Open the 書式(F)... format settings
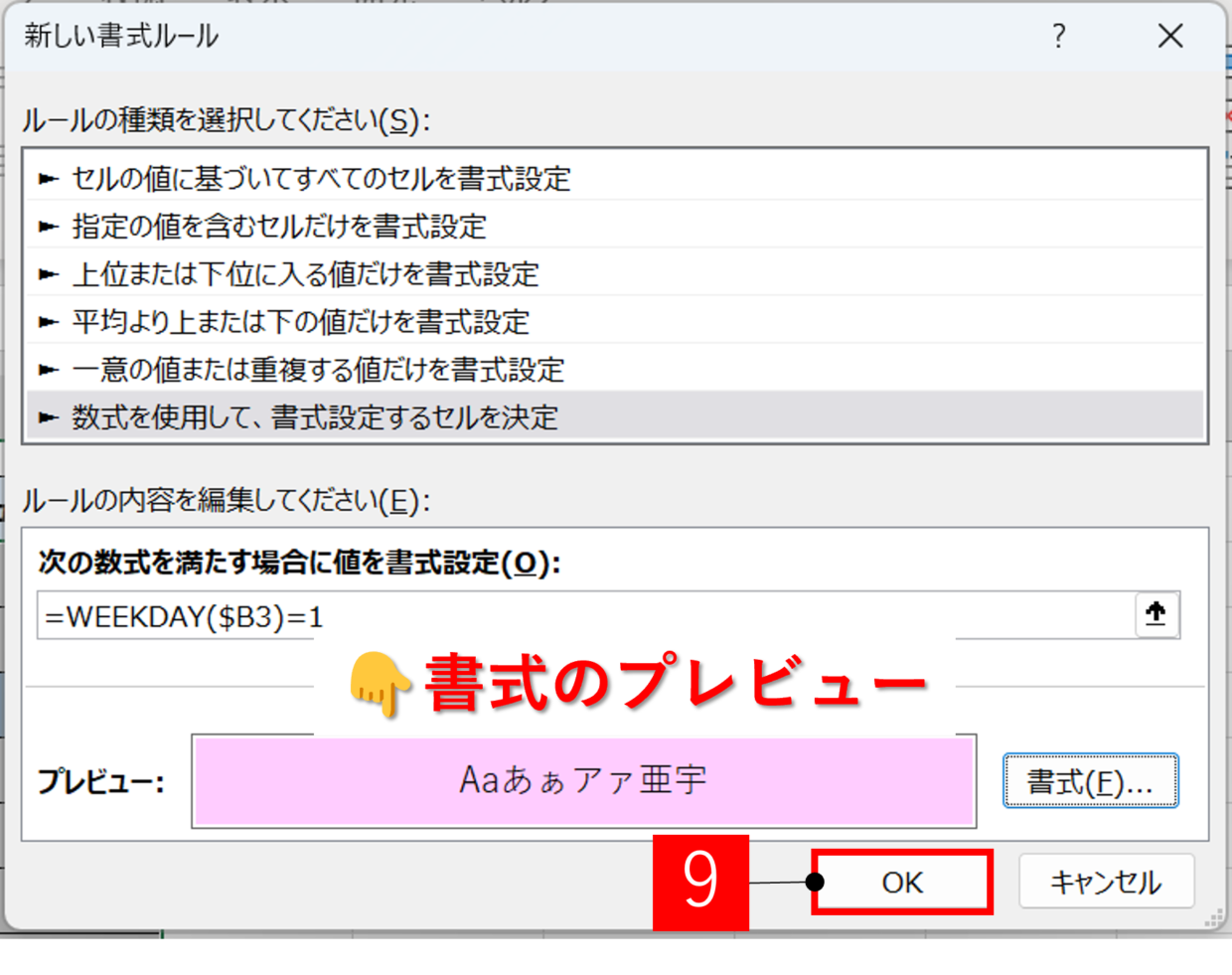Image resolution: width=1232 pixels, height=975 pixels. coord(1090,782)
